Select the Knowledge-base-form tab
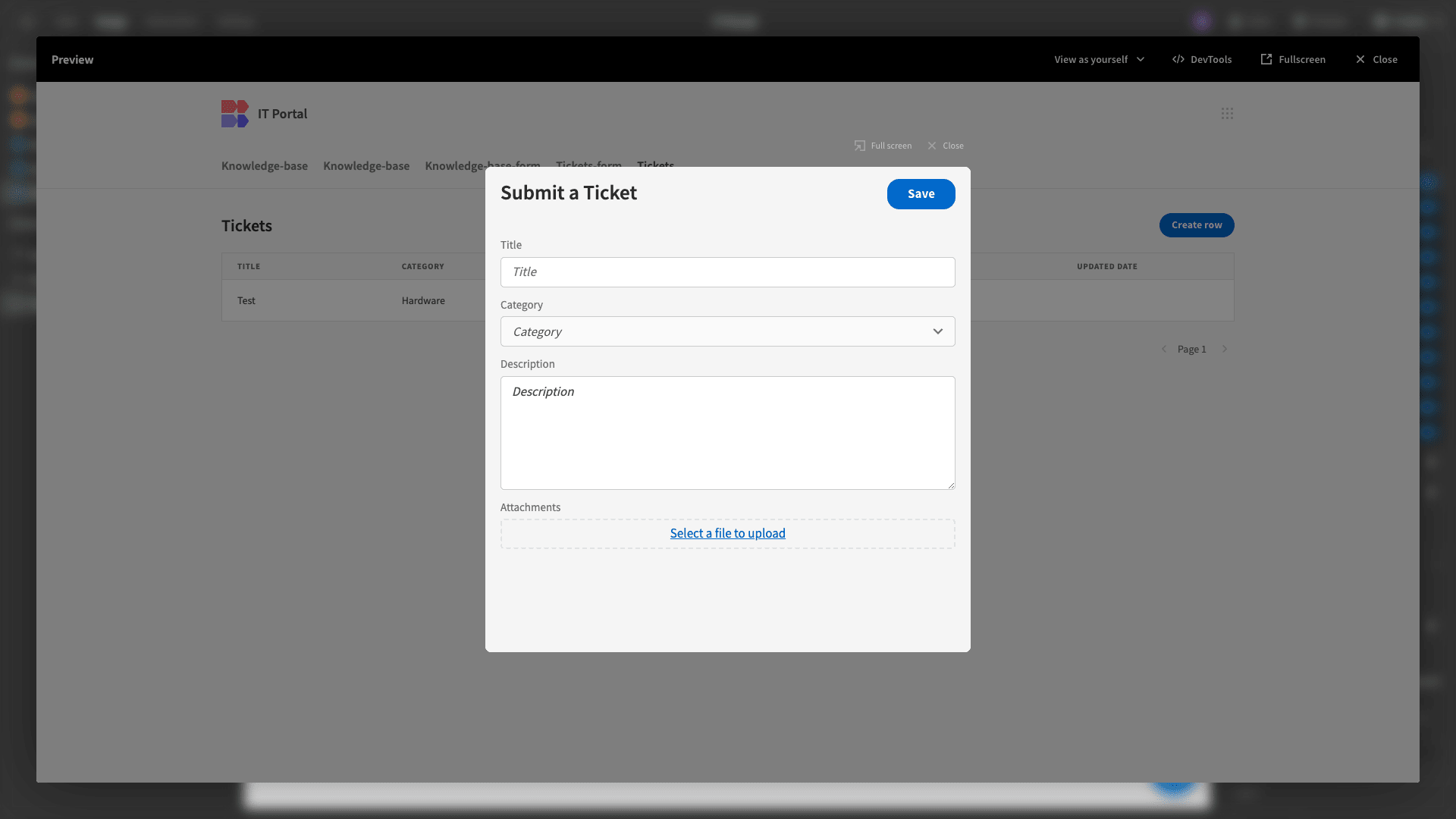Image resolution: width=1456 pixels, height=819 pixels. 482,166
